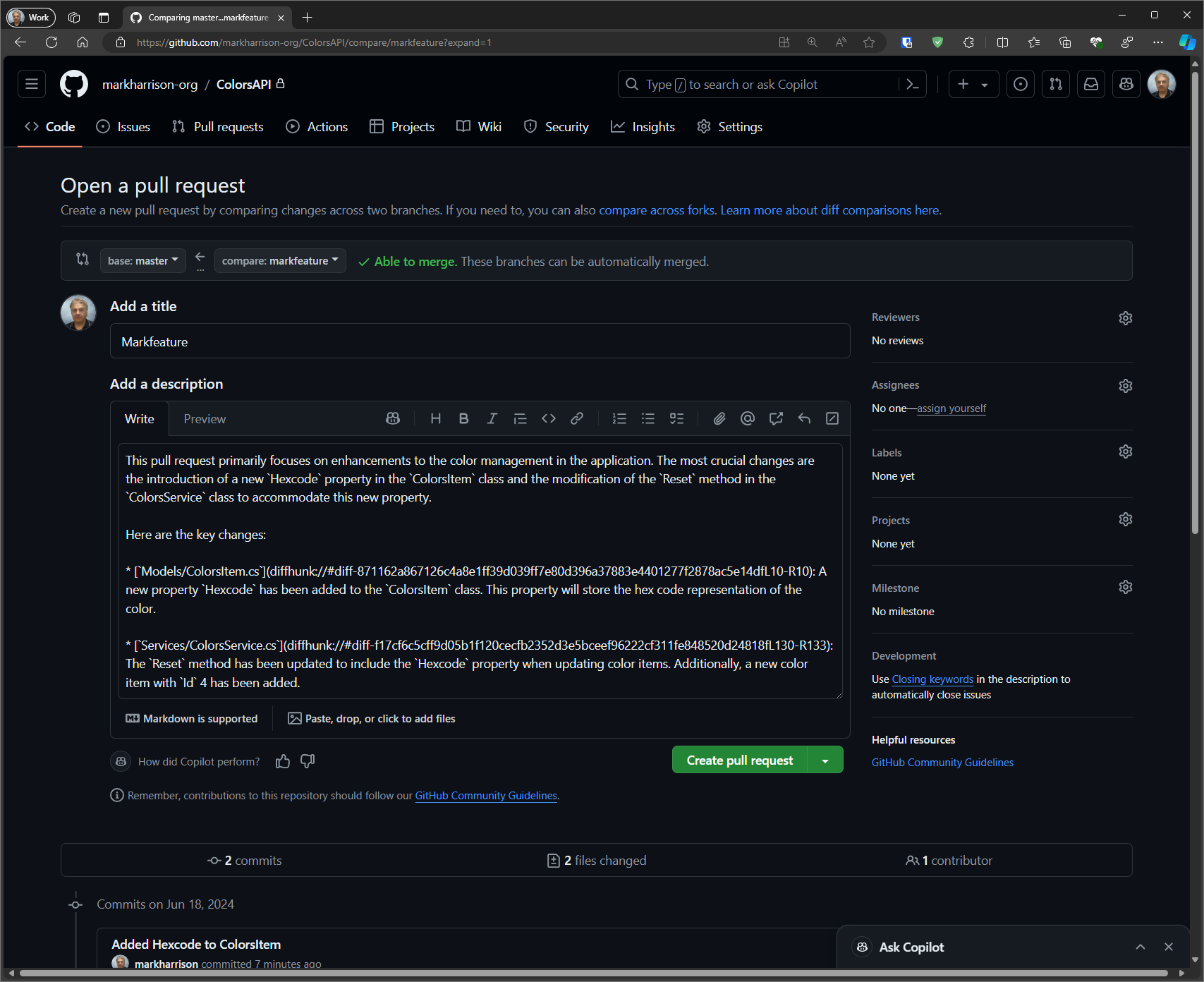This screenshot has width=1204, height=982.
Task: Add a numbered list to the description
Action: click(x=619, y=419)
